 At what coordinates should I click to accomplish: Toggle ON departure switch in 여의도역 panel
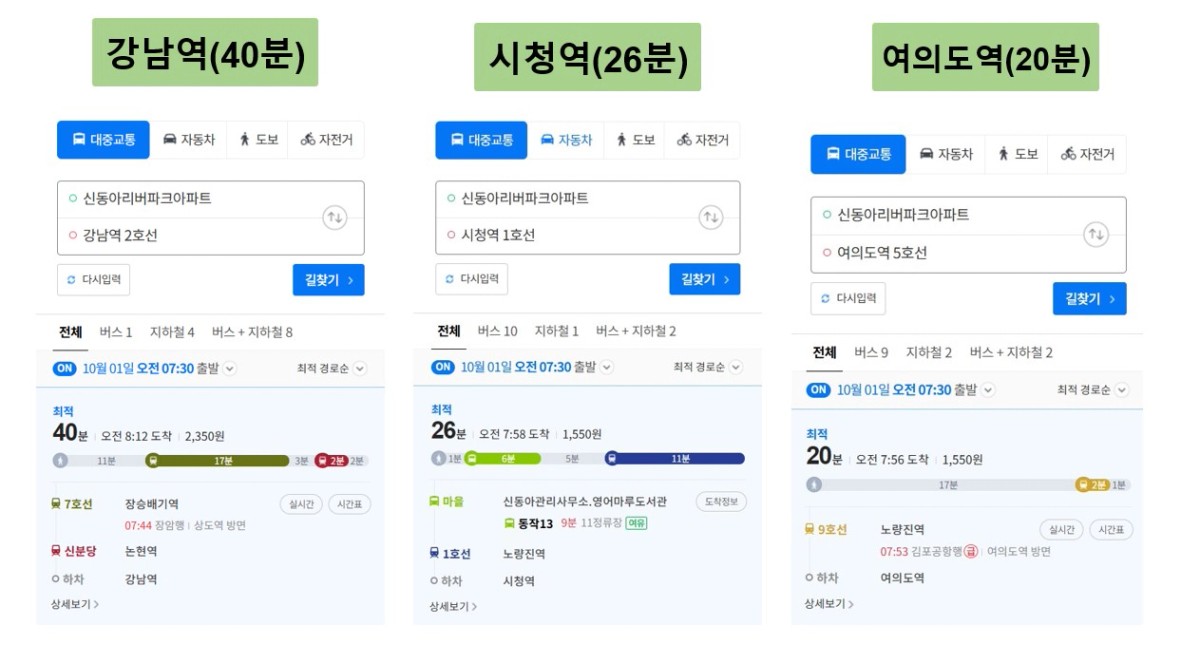pyautogui.click(x=818, y=390)
